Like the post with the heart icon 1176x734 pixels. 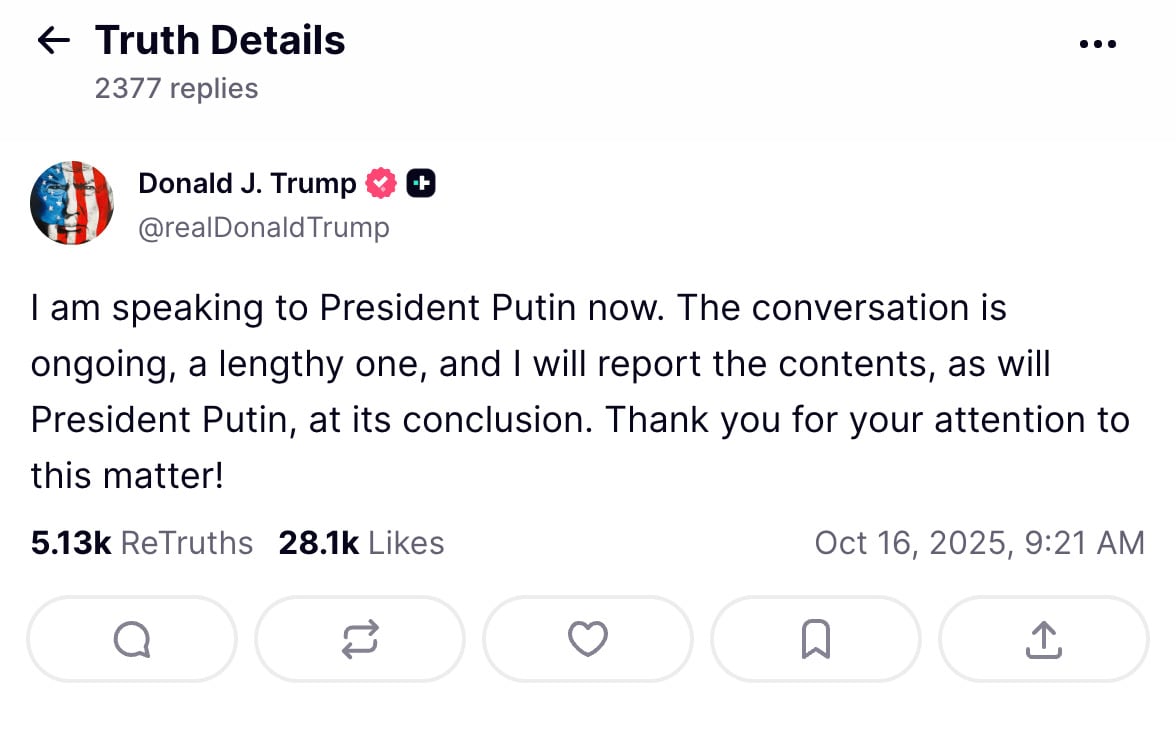588,639
